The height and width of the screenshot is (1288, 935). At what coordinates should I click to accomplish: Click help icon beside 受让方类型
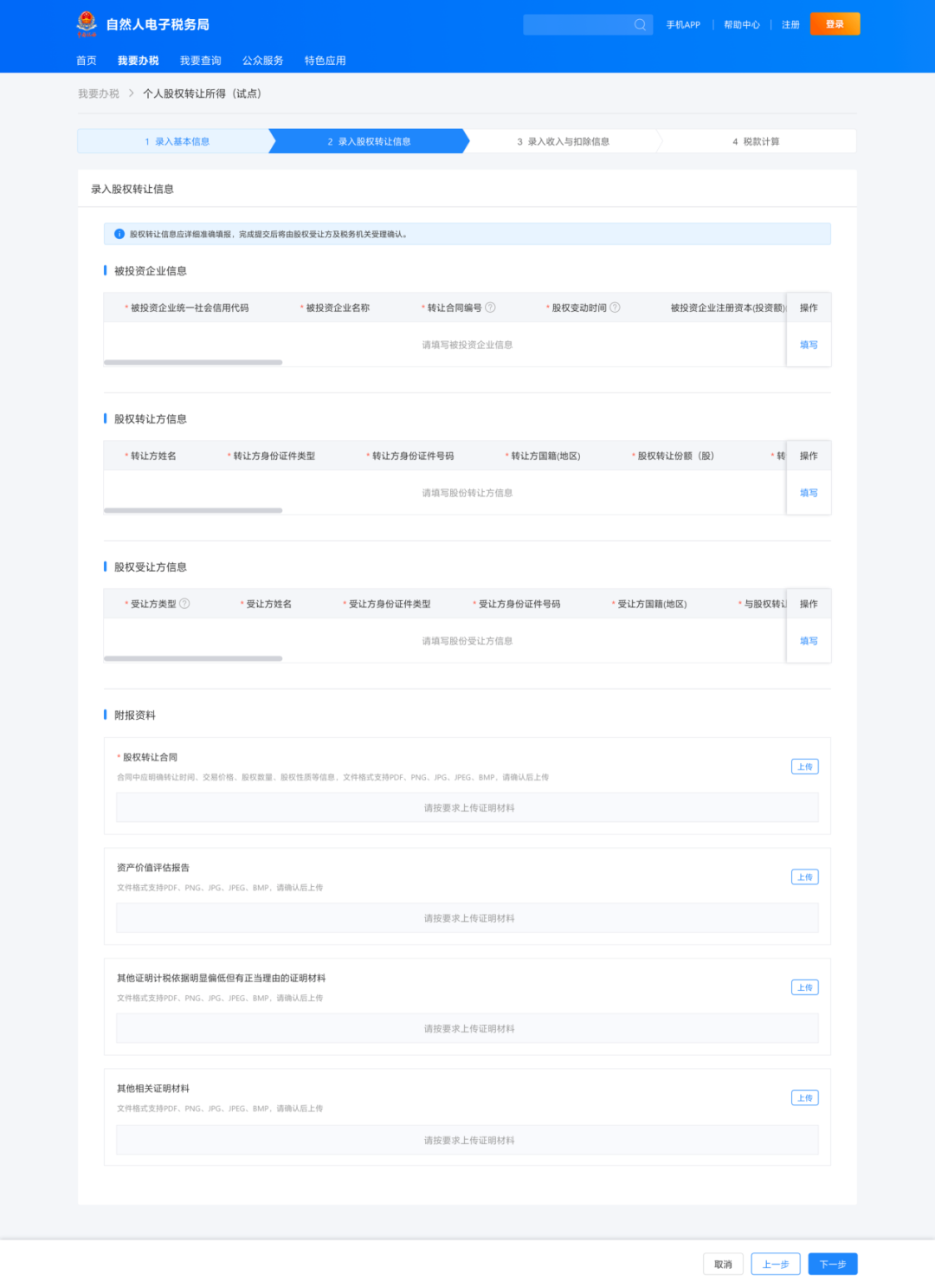(x=184, y=604)
